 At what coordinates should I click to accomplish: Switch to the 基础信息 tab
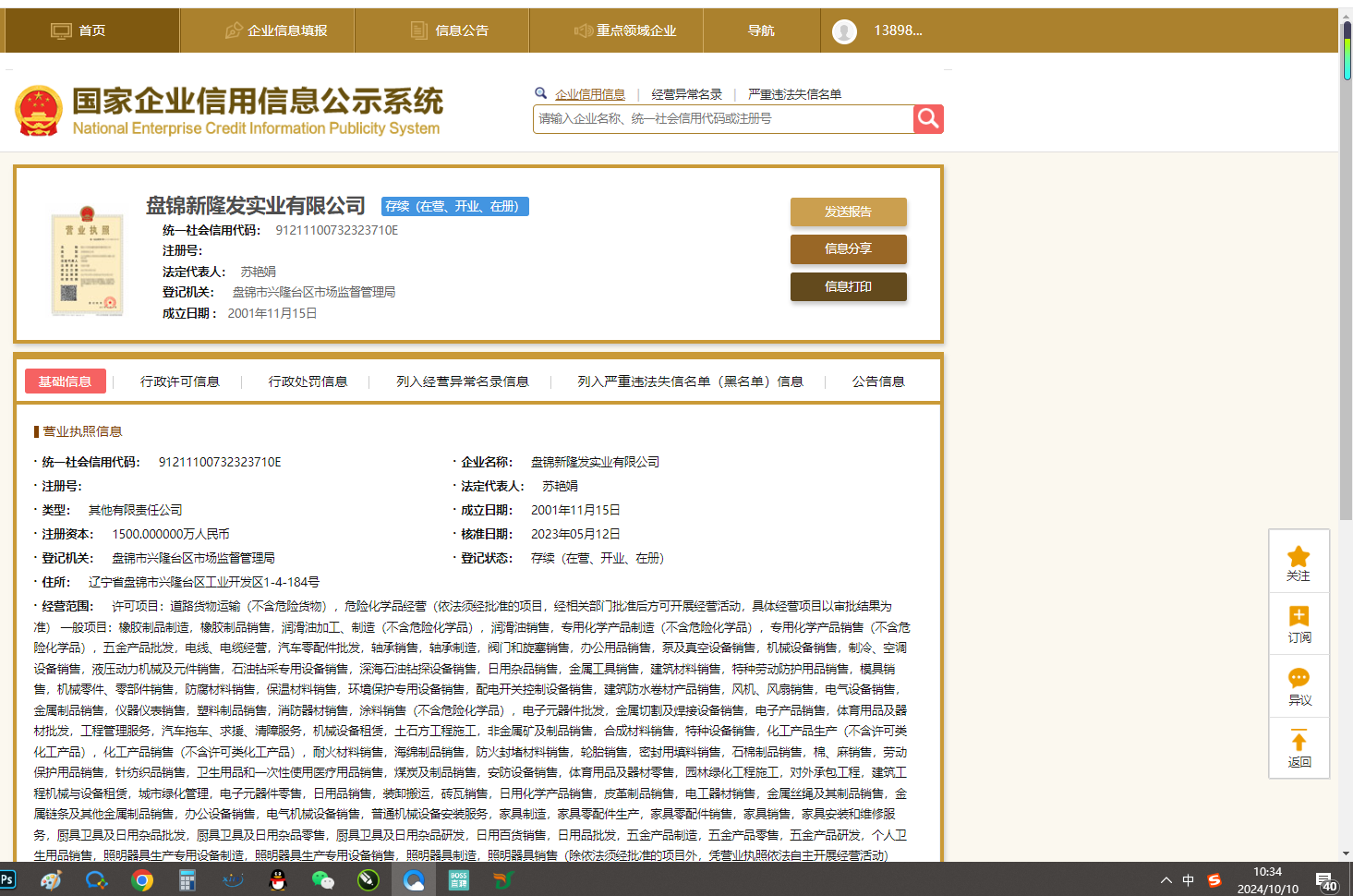(x=65, y=381)
